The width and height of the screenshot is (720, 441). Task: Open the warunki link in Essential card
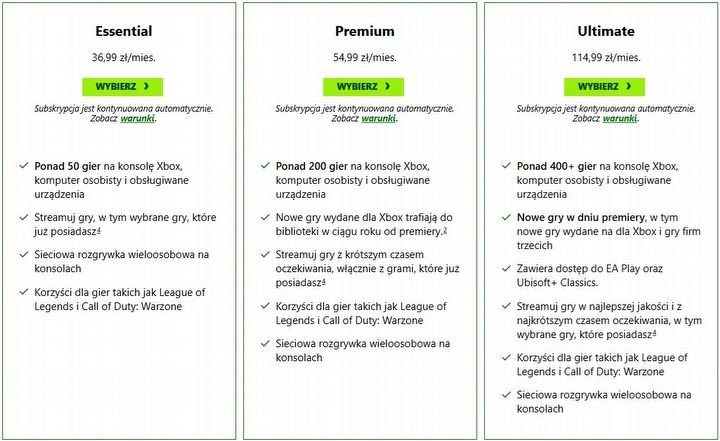coord(136,118)
